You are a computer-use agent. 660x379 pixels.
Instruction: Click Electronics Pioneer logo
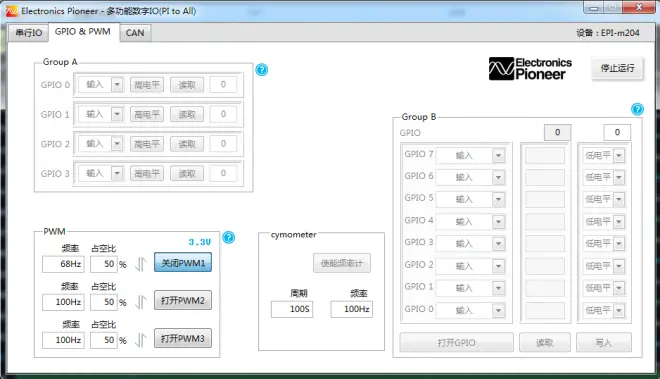coord(530,69)
